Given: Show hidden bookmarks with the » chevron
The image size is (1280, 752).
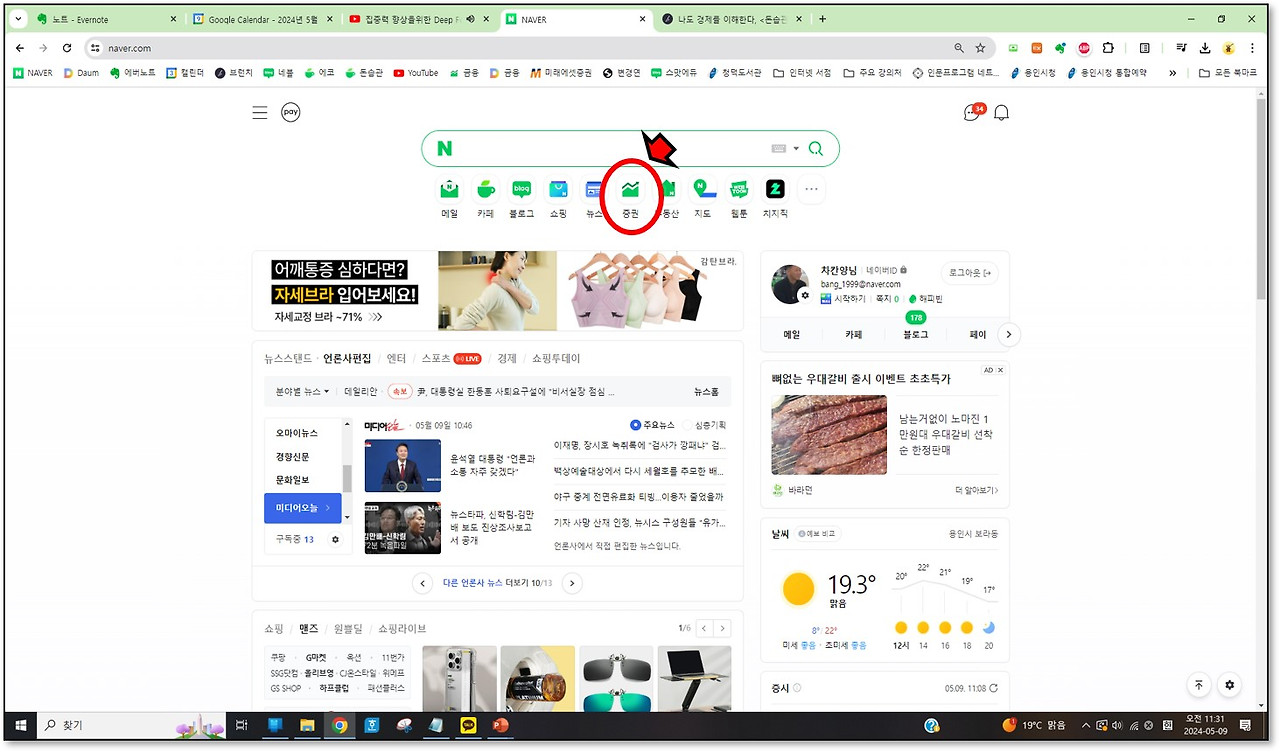Looking at the screenshot, I should coord(1173,73).
